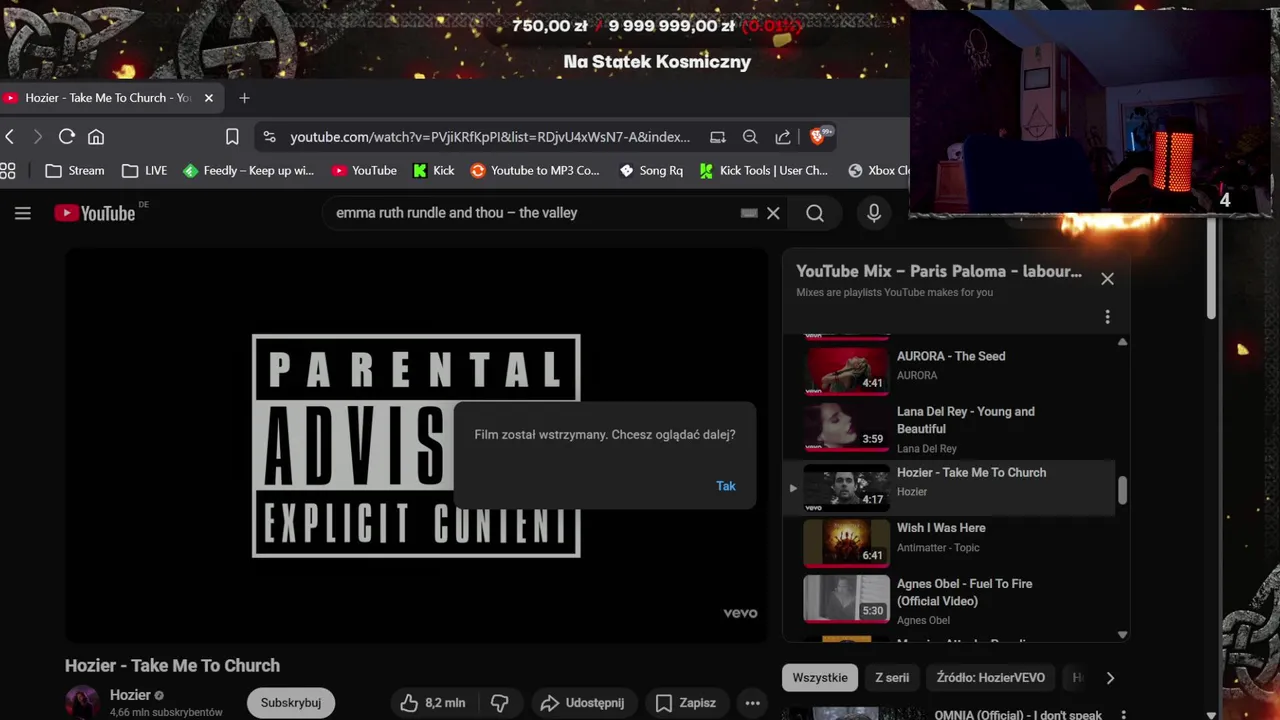The width and height of the screenshot is (1280, 720).
Task: Close the YouTube Mix playlist panel
Action: pos(1107,279)
